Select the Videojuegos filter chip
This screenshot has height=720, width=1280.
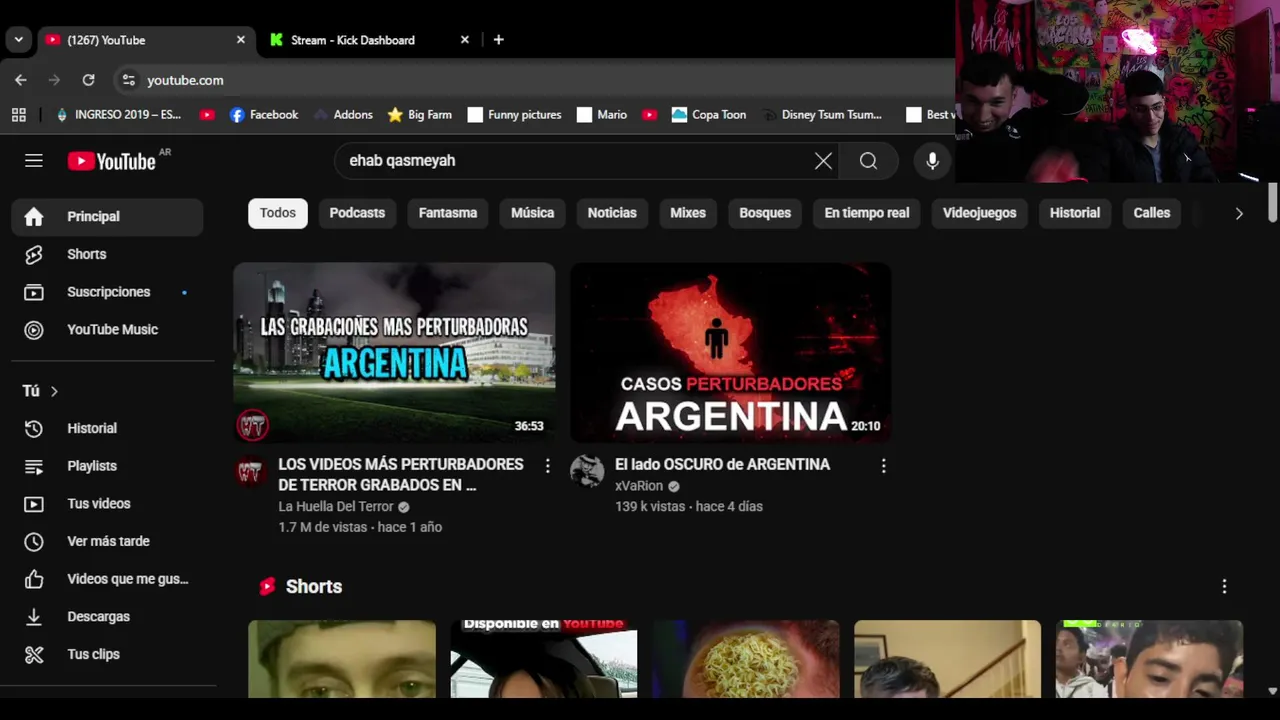(x=979, y=213)
